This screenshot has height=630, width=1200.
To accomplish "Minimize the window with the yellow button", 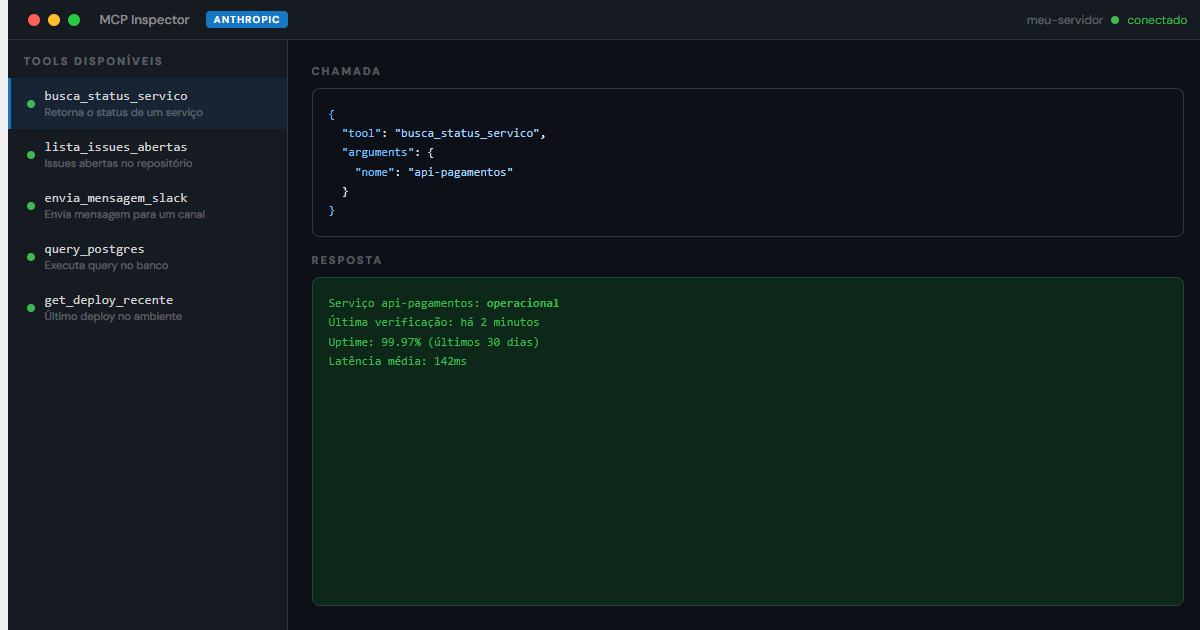I will (54, 20).
